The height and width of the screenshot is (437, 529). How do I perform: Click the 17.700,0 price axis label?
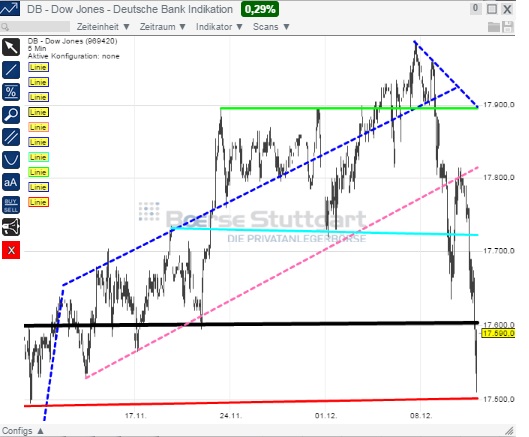[x=499, y=251]
